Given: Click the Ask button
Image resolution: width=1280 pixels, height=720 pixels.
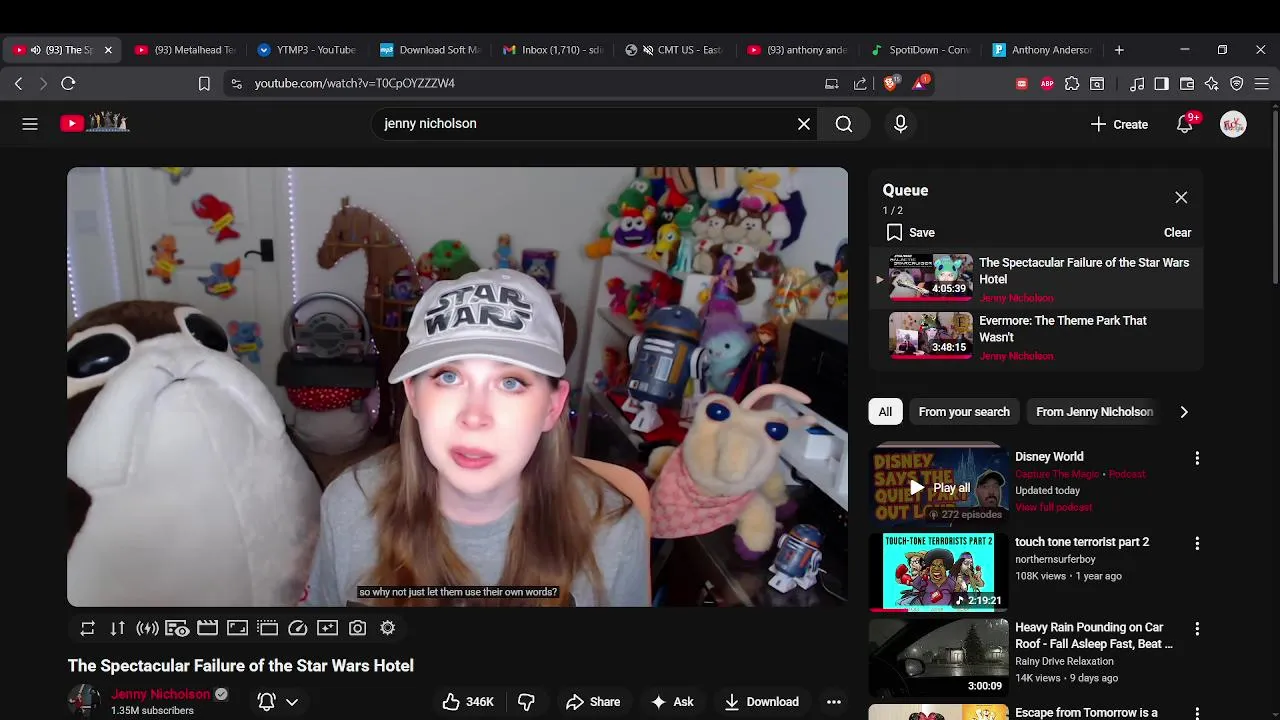Looking at the screenshot, I should pos(672,702).
